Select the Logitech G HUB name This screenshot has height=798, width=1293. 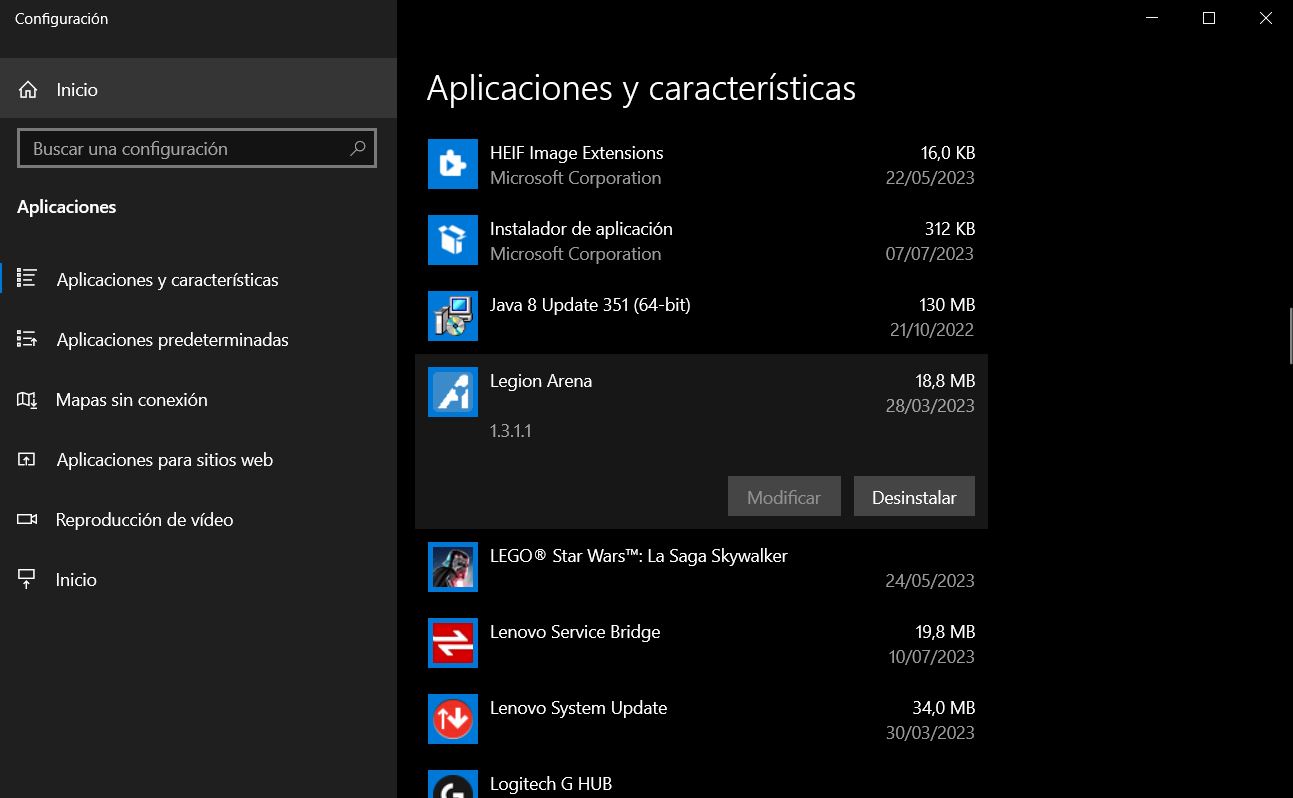tap(551, 784)
